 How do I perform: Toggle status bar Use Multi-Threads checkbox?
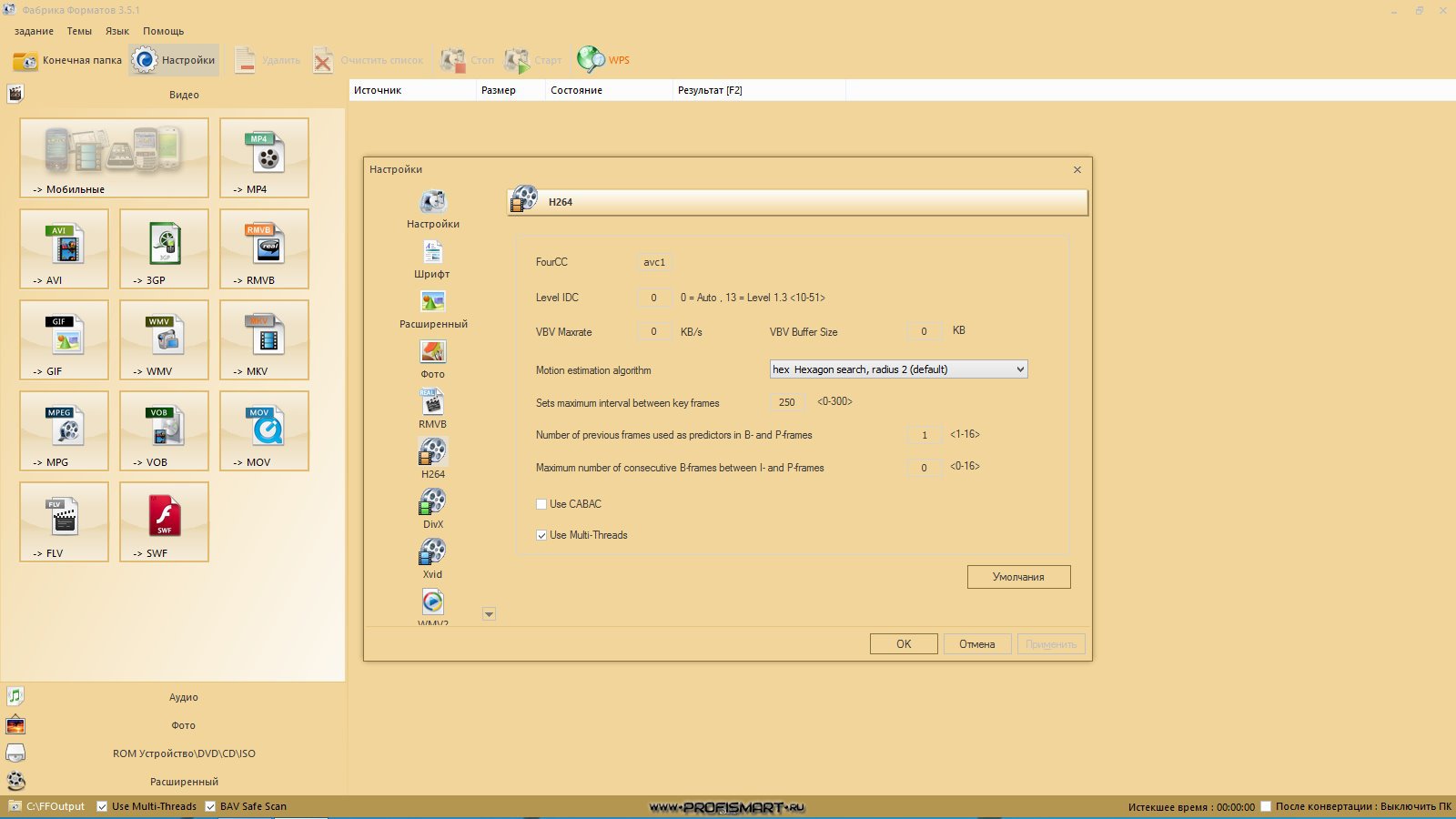pos(102,806)
